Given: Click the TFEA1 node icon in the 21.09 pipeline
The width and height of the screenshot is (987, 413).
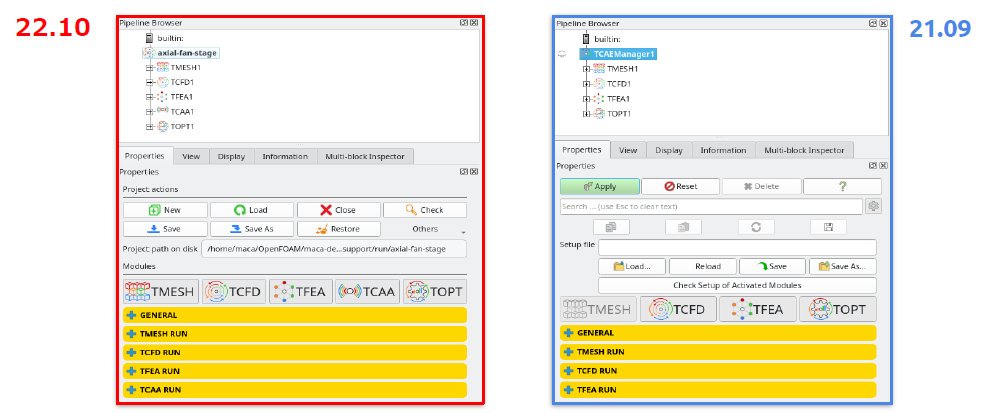Looking at the screenshot, I should point(600,99).
